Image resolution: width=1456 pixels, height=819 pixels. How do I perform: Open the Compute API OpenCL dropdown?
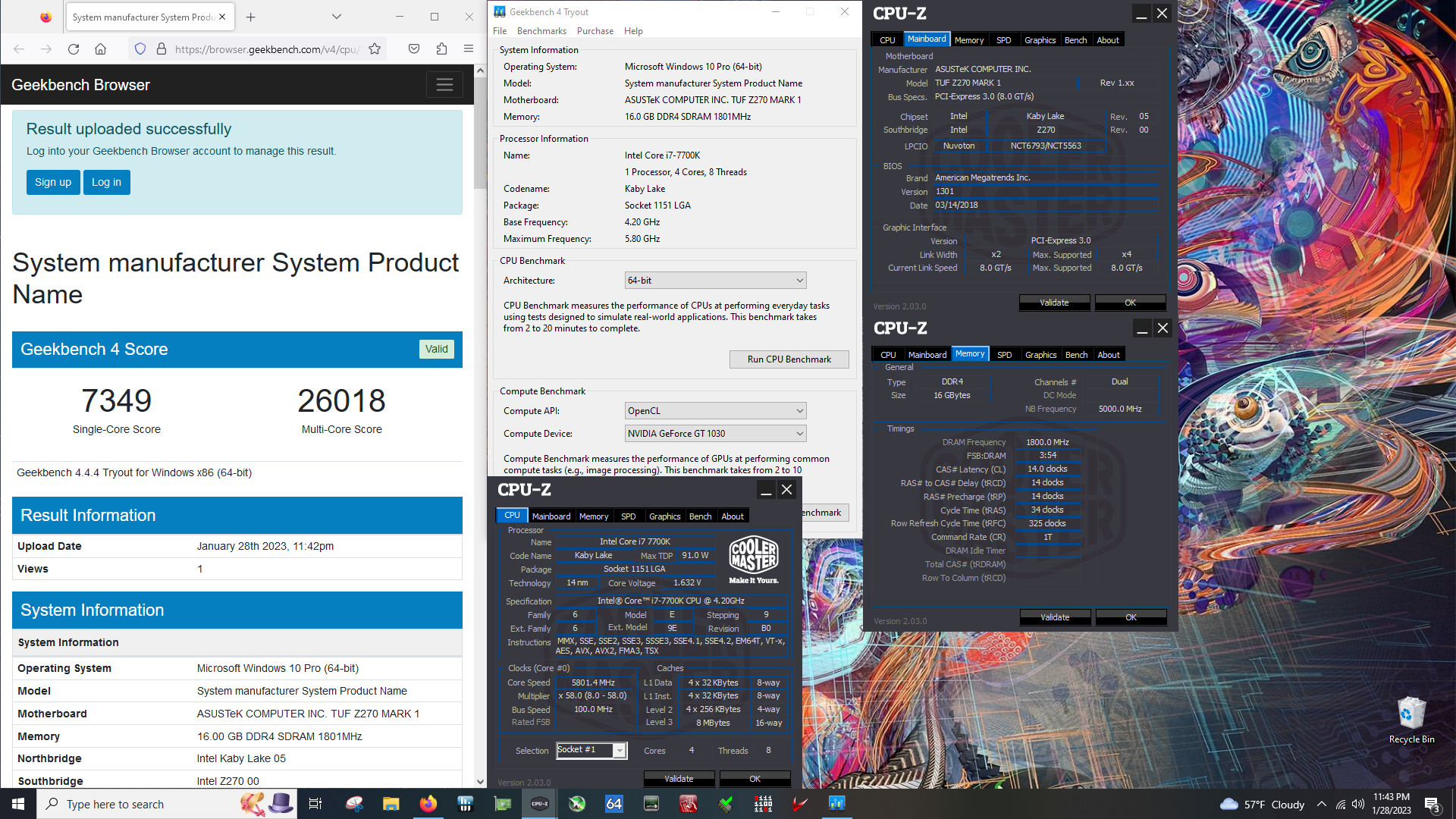pos(715,411)
